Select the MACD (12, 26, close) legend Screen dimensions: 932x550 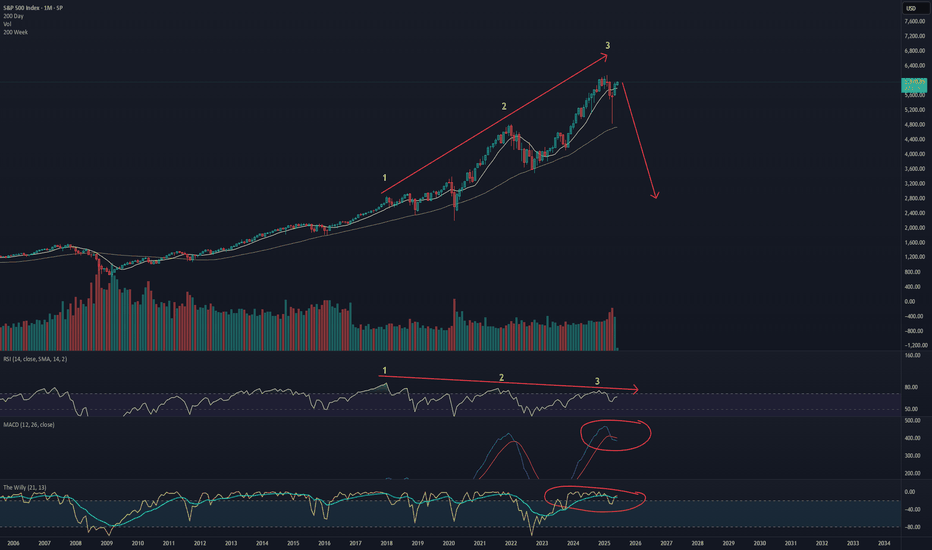(29, 425)
